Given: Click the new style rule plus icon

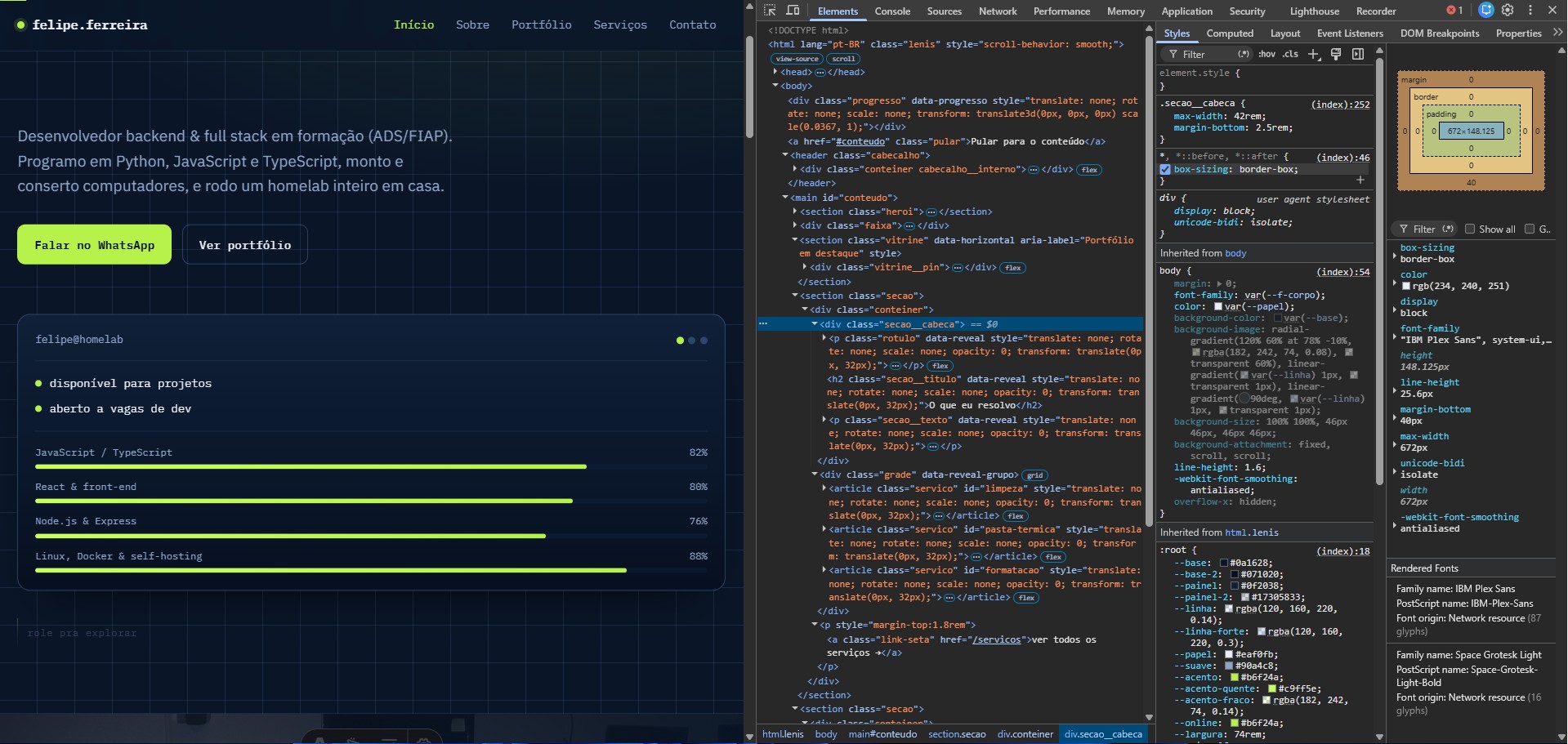Looking at the screenshot, I should tap(1314, 54).
